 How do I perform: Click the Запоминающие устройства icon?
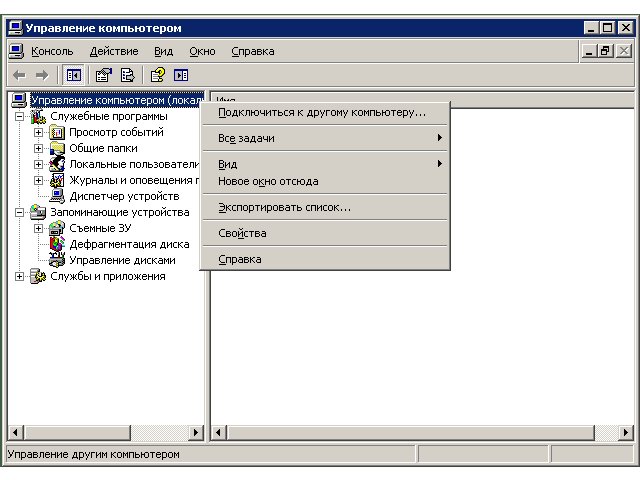pyautogui.click(x=38, y=212)
